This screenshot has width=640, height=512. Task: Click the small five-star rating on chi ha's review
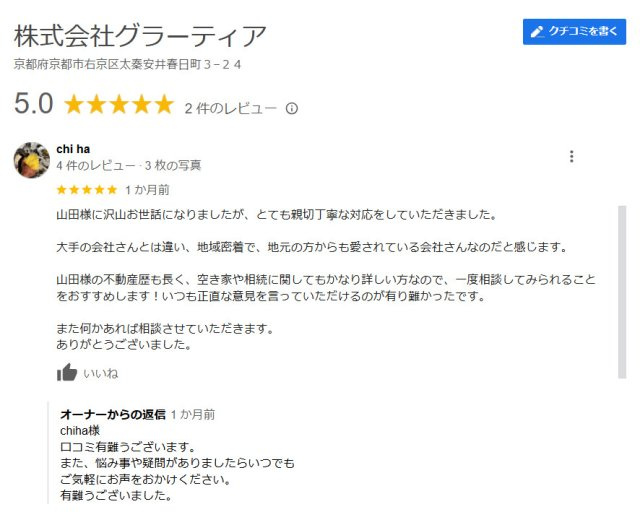pyautogui.click(x=87, y=189)
